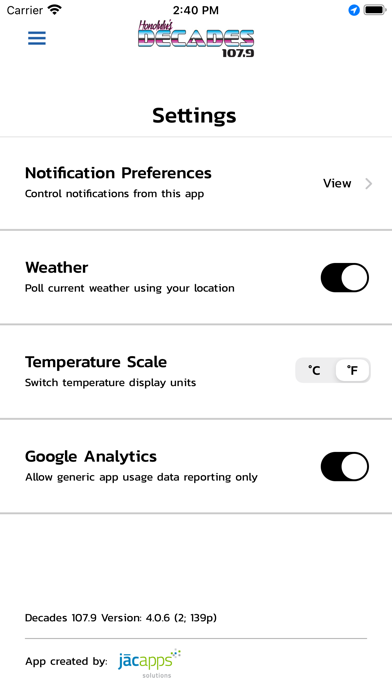Tap the Honolulu's Decades 107.9 logo
This screenshot has width=392, height=696.
[196, 38]
